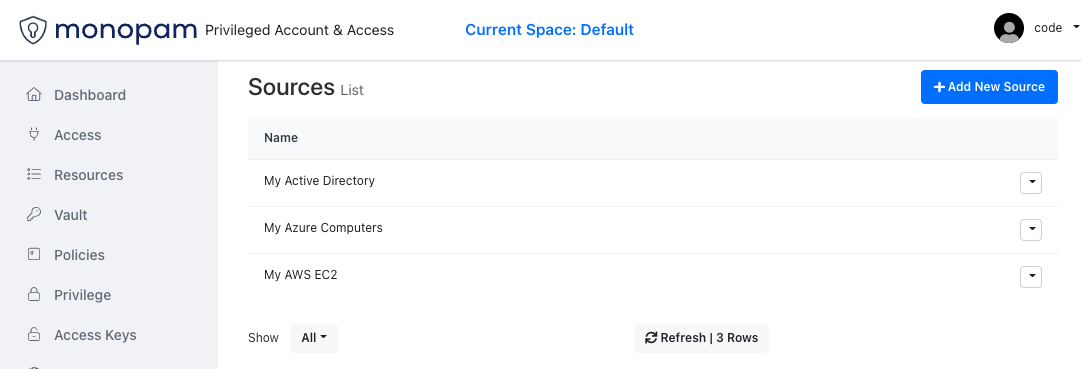Screen dimensions: 1081x369
Task: Click the Access Keys unlock icon
Action: [x=33, y=335]
